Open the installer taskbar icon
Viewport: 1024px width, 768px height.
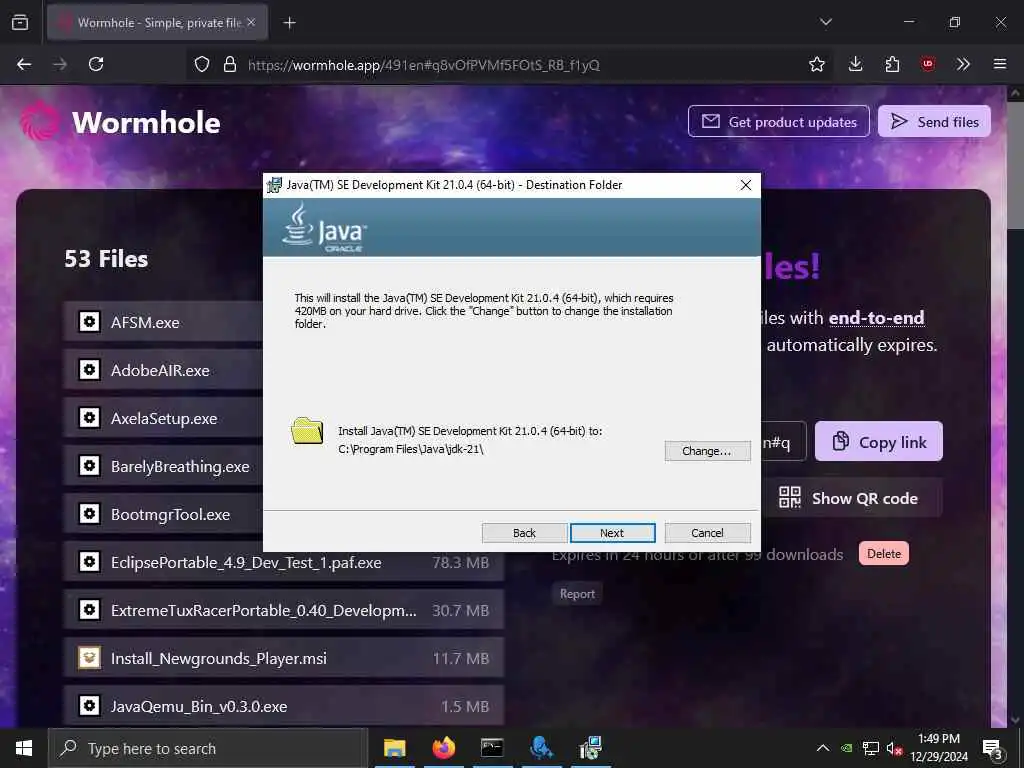(x=590, y=748)
